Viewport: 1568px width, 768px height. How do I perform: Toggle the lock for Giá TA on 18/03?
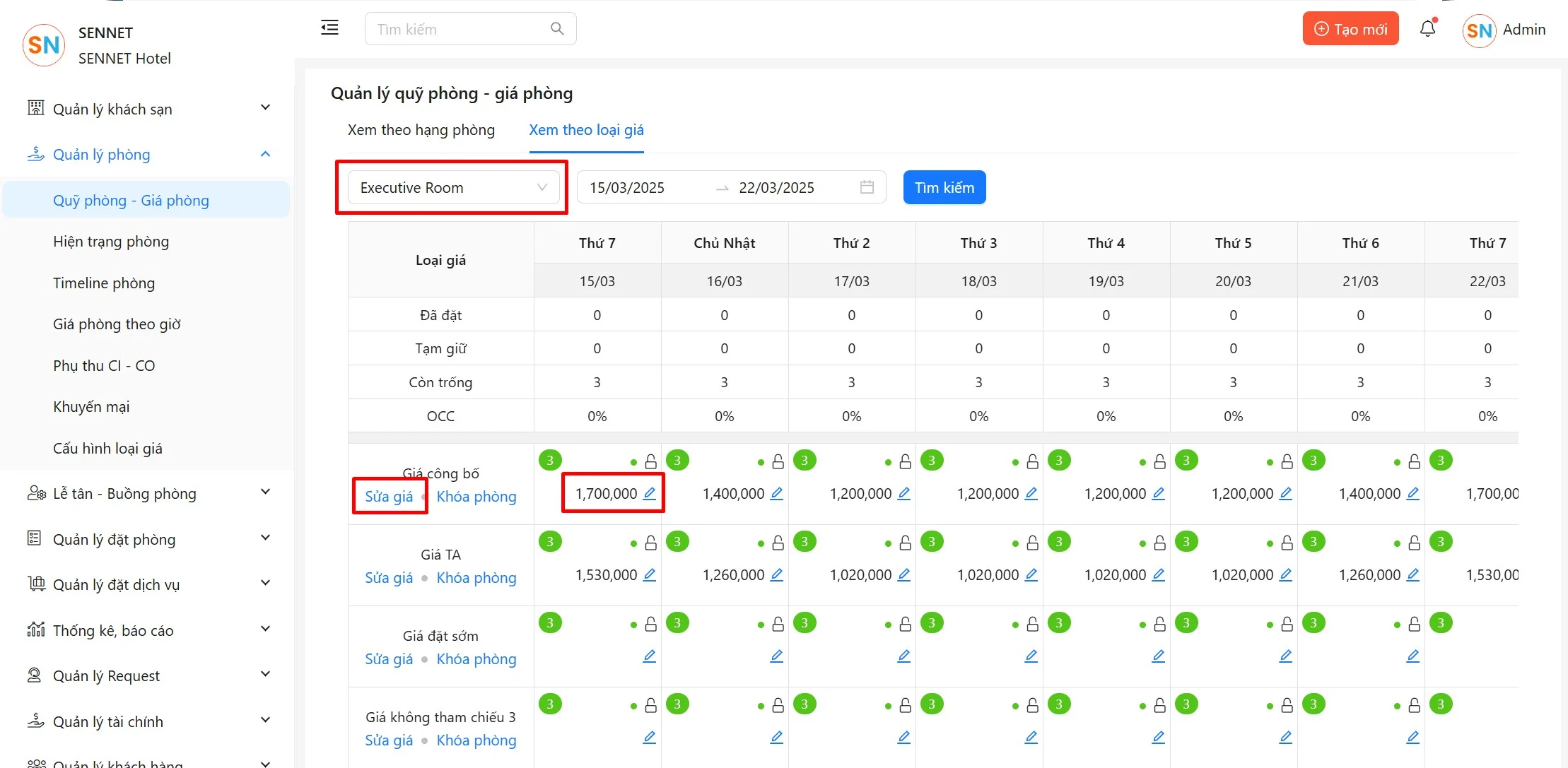pos(1032,543)
